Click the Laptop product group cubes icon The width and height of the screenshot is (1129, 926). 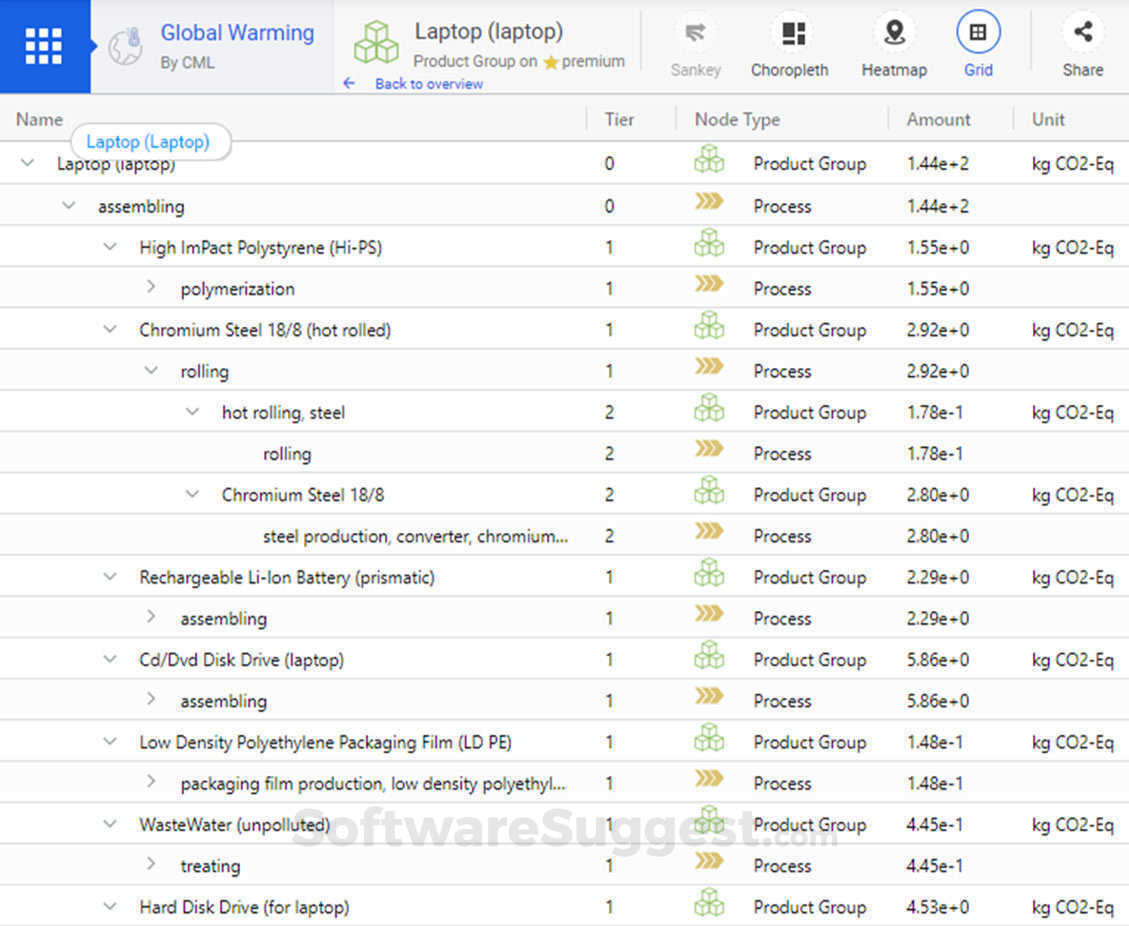tap(376, 43)
